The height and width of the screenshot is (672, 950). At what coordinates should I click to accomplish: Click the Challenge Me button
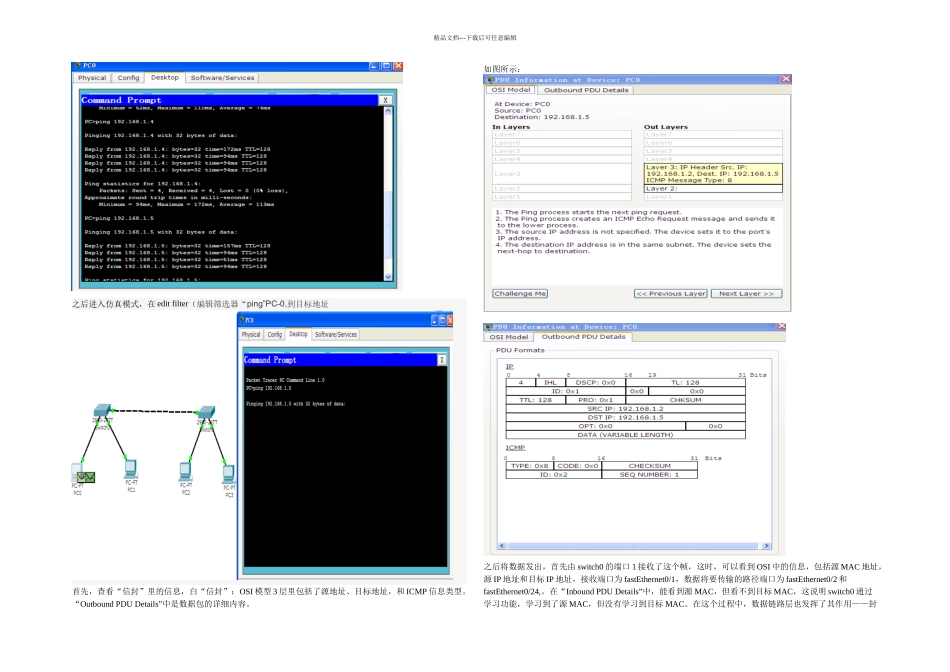coord(520,293)
